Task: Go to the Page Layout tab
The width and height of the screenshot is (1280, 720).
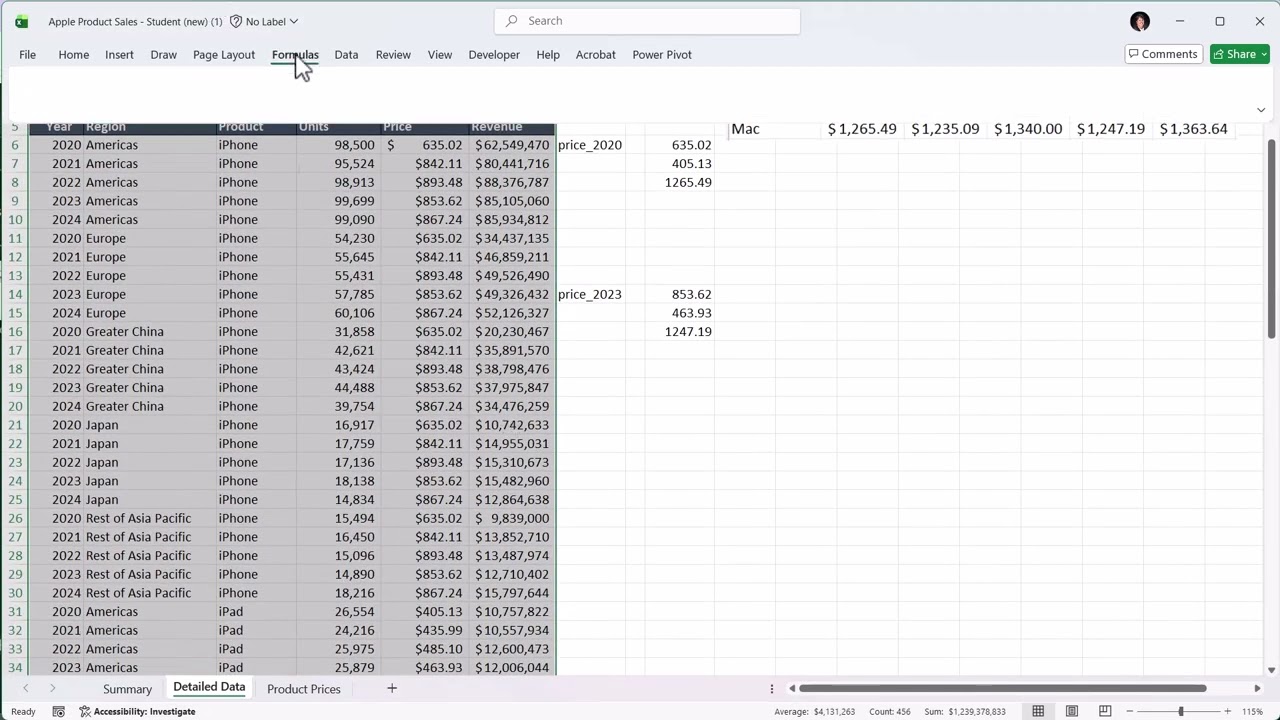Action: 224,55
